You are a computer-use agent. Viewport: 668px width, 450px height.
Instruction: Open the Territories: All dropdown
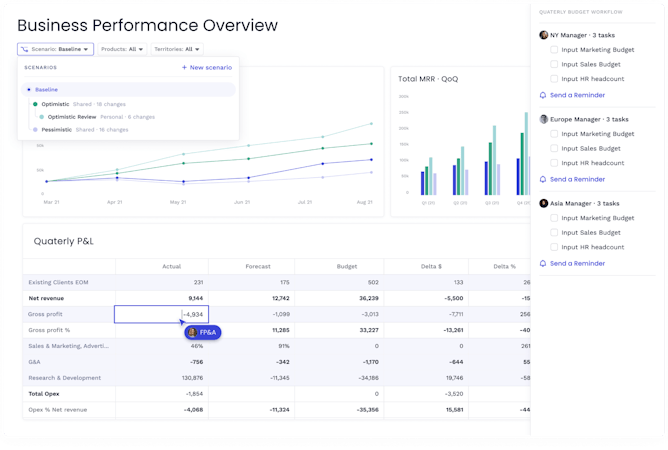pos(177,49)
